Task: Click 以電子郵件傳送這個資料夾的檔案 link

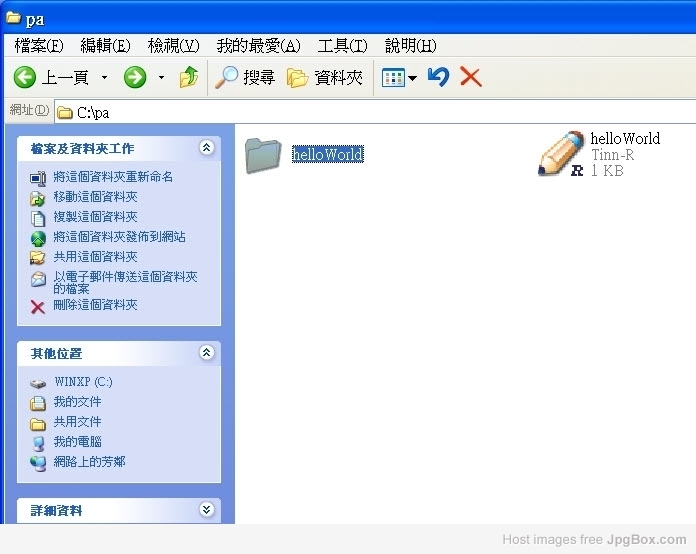Action: (x=125, y=282)
